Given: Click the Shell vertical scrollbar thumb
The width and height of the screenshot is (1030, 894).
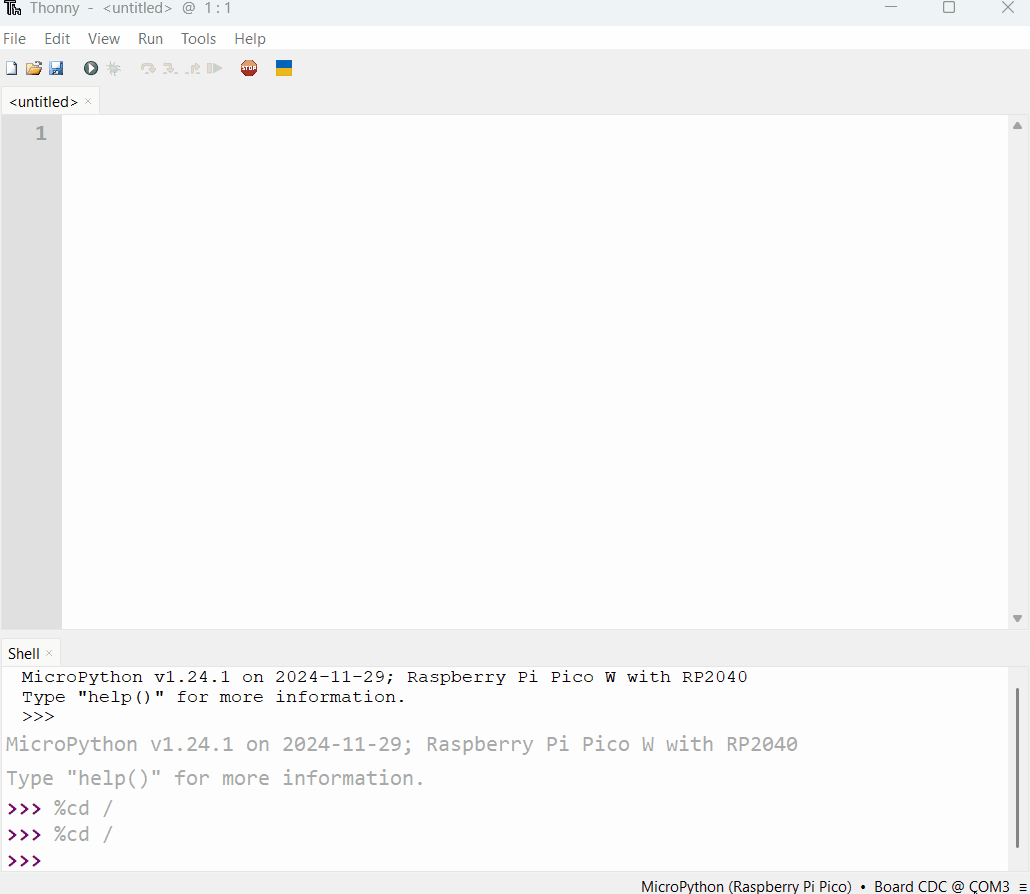Looking at the screenshot, I should coord(1018,767).
